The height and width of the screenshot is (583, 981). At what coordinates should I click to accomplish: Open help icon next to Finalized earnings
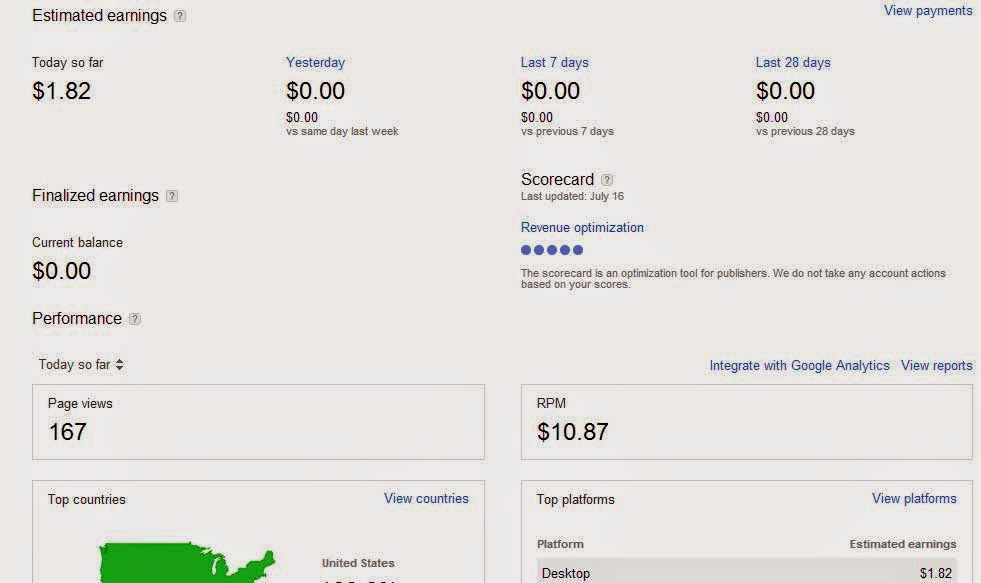(x=172, y=196)
